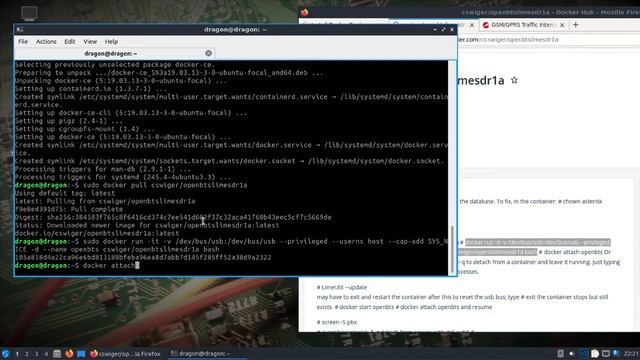The width and height of the screenshot is (640, 360).
Task: Open the Help menu in terminal
Action: point(111,42)
